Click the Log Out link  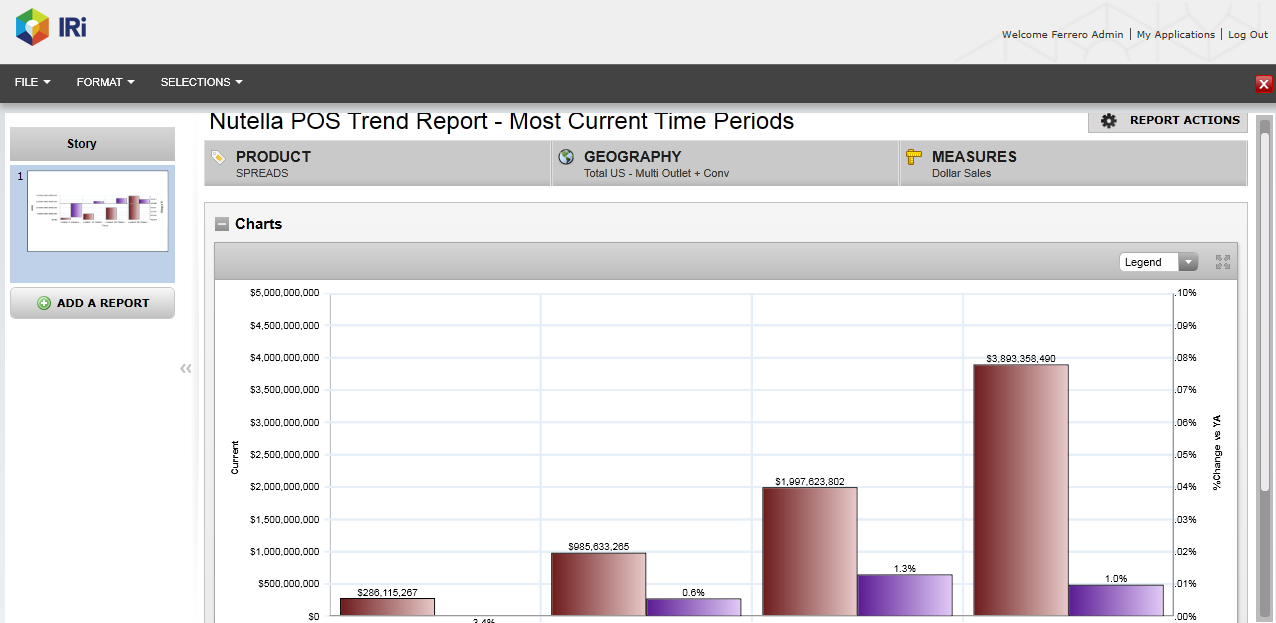pos(1247,34)
